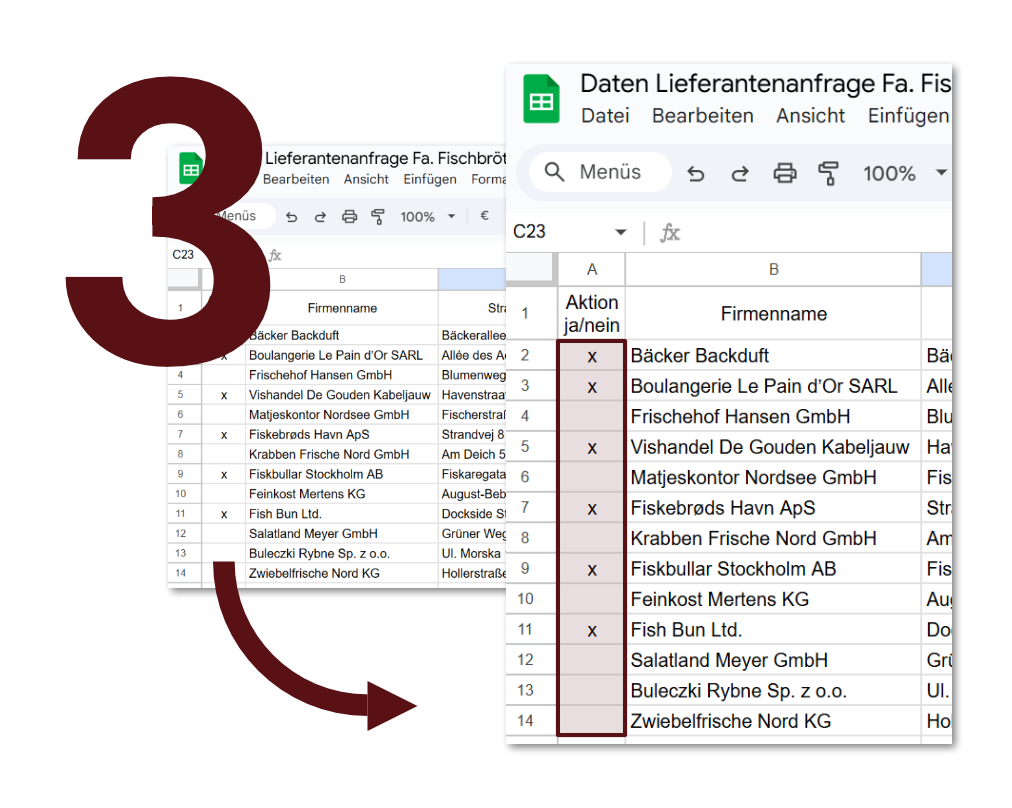Click undo icon in larger right spreadsheet
The width and height of the screenshot is (1012, 808).
coord(696,174)
